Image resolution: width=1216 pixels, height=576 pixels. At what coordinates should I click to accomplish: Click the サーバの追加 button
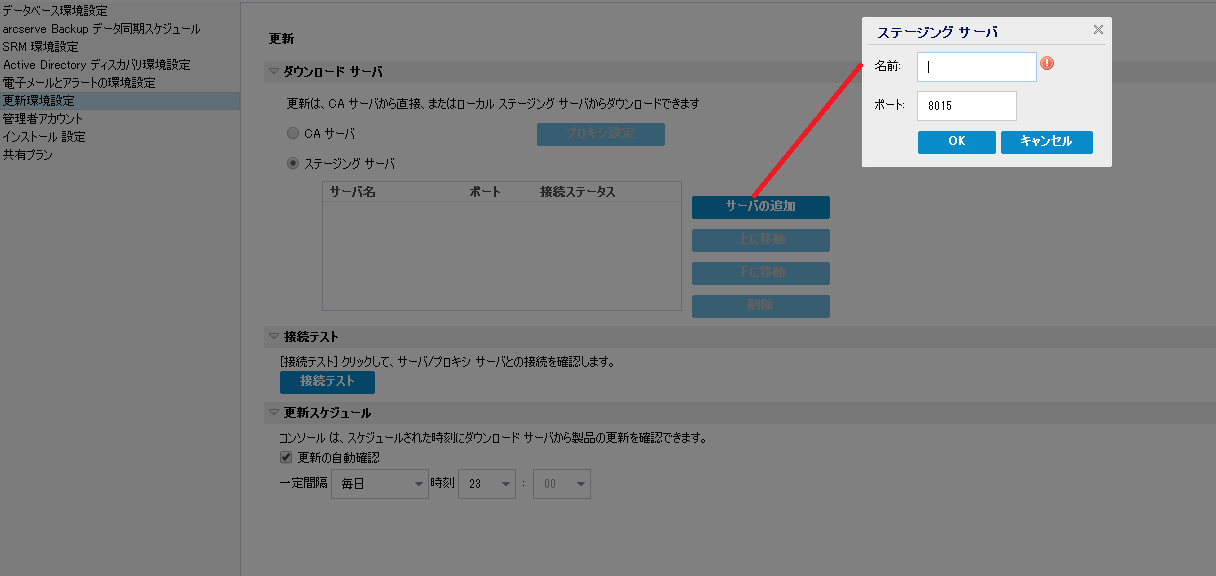[761, 207]
